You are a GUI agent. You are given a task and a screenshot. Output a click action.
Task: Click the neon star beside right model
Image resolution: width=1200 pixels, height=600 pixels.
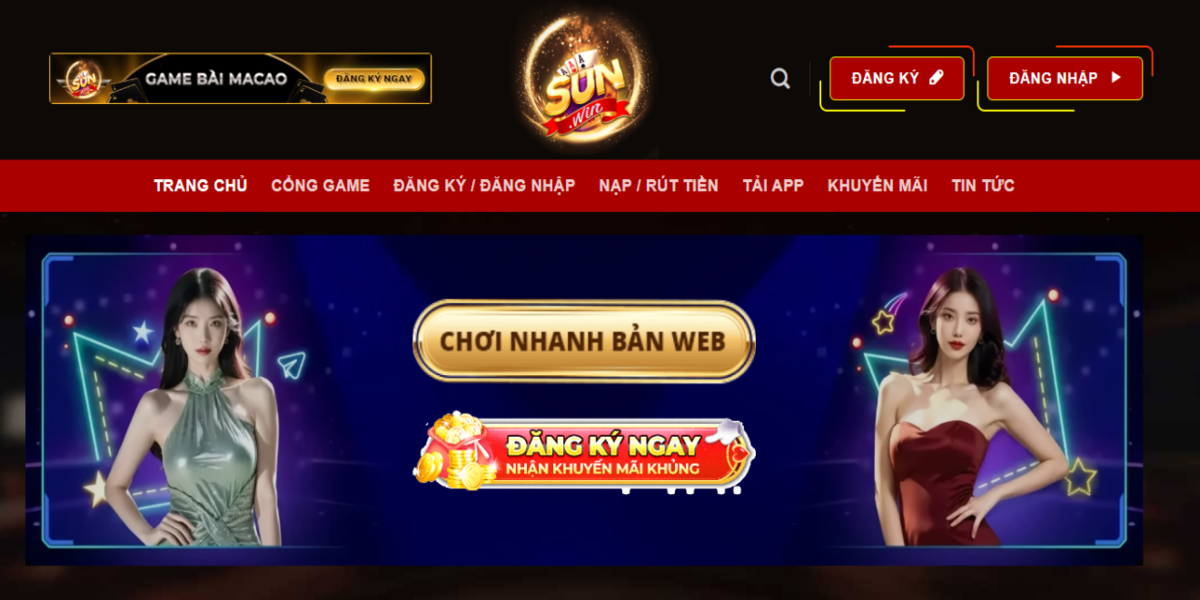coord(1080,477)
